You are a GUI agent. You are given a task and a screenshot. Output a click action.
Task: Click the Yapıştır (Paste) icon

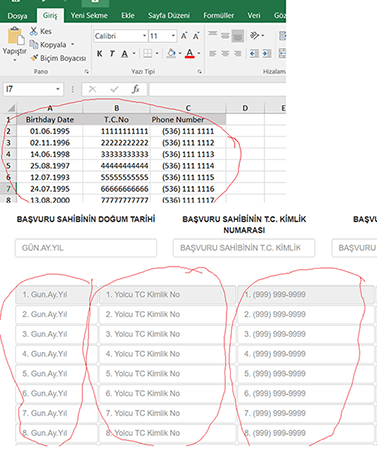(x=15, y=36)
